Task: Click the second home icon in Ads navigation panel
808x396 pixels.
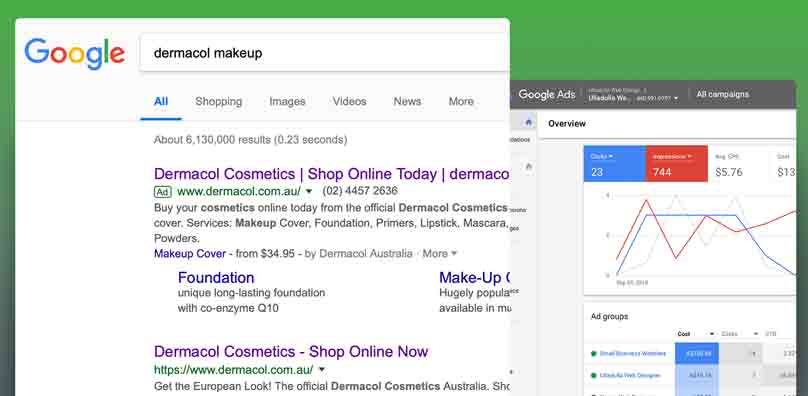Action: [x=528, y=166]
